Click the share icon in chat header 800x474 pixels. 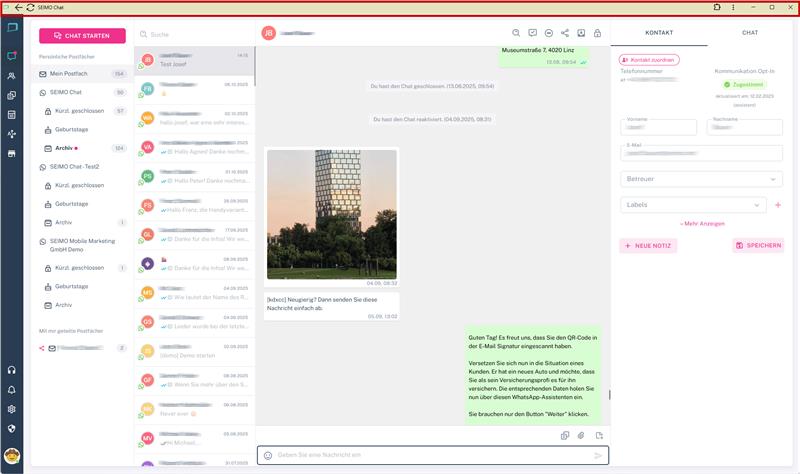[x=565, y=33]
